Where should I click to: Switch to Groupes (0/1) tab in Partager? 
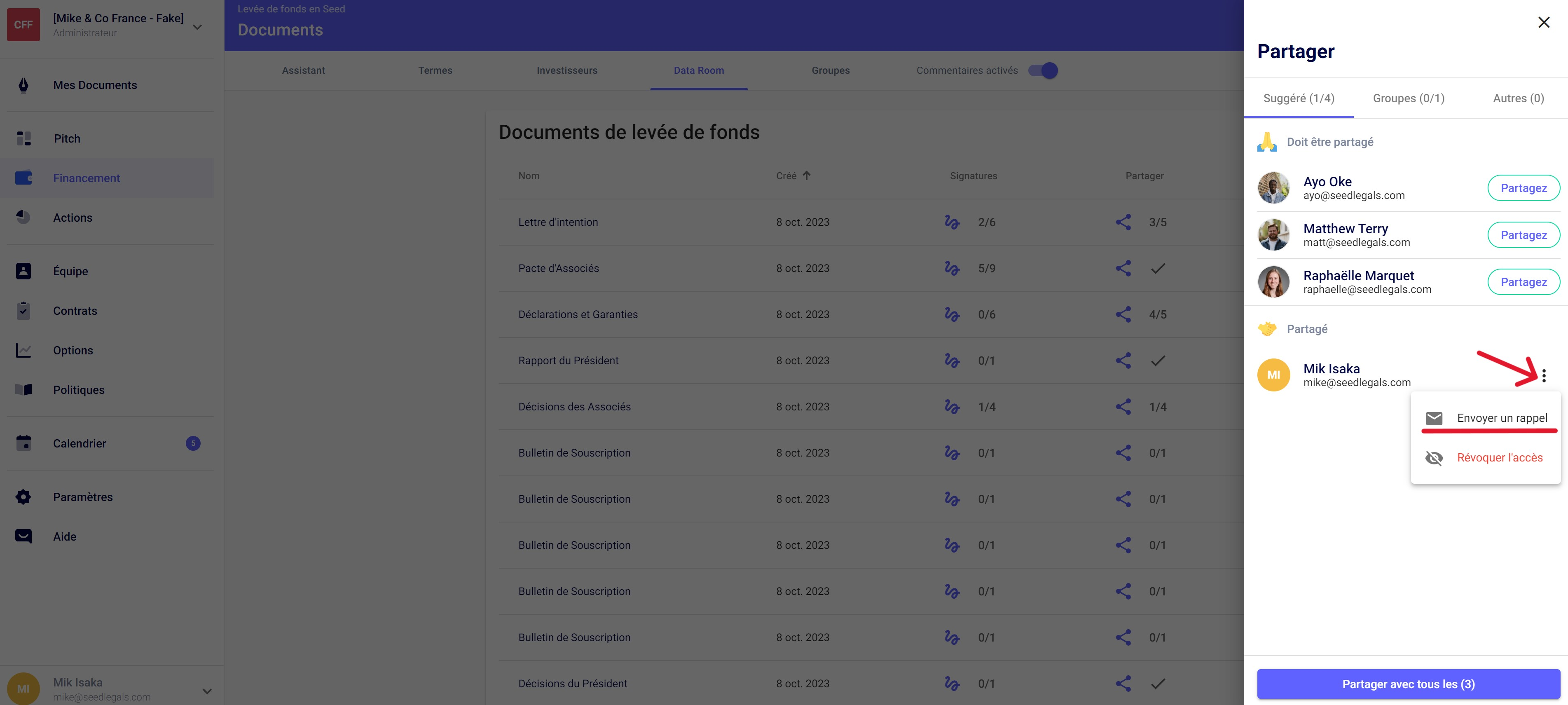click(x=1408, y=98)
